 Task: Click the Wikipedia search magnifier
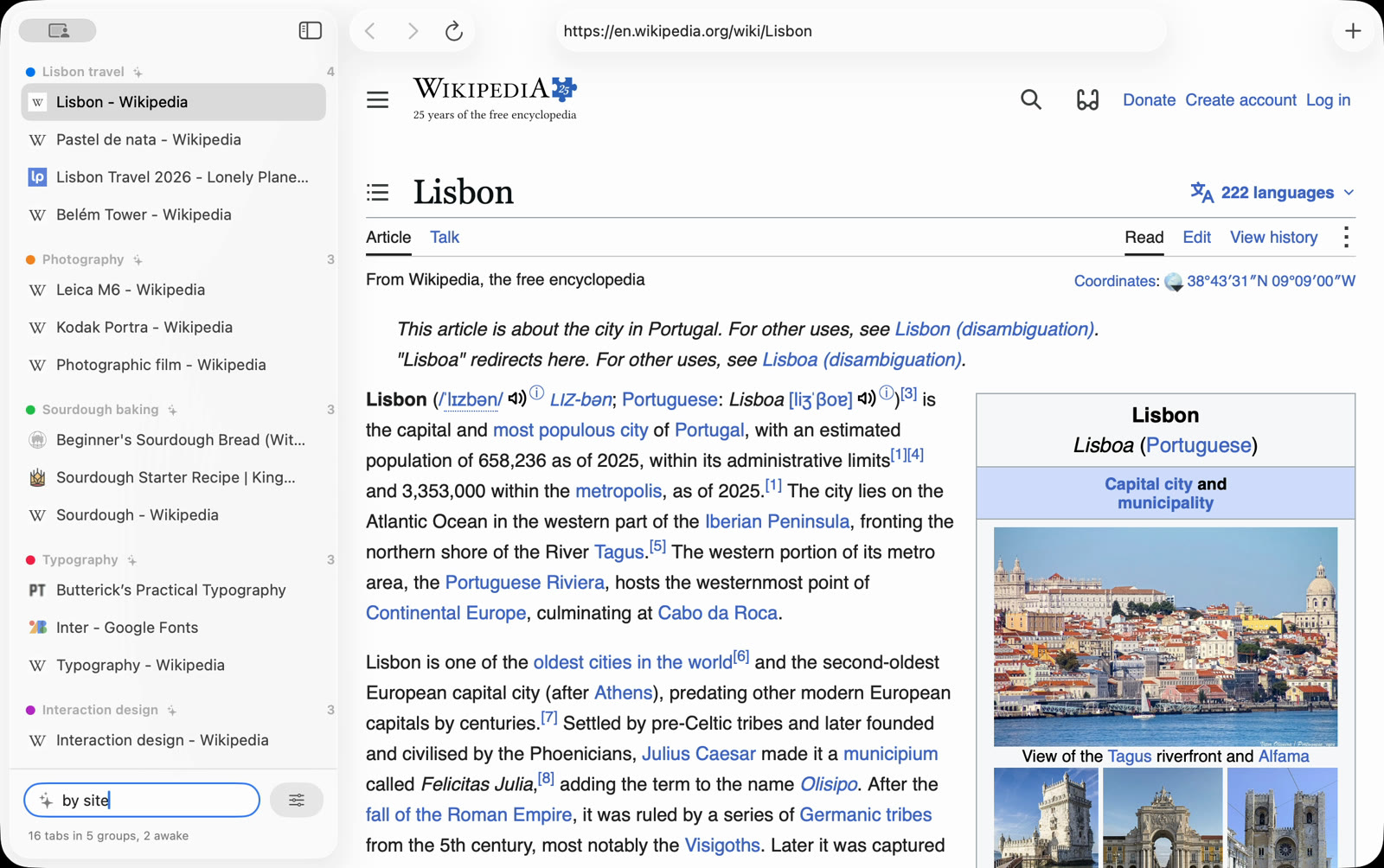1030,99
